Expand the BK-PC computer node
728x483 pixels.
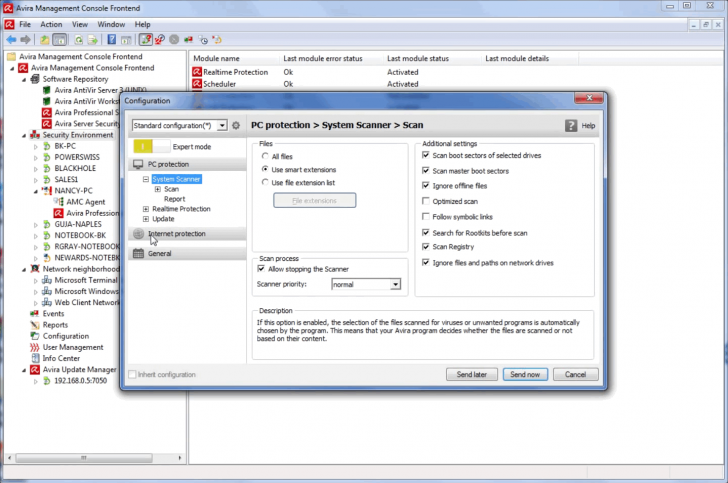click(36, 146)
